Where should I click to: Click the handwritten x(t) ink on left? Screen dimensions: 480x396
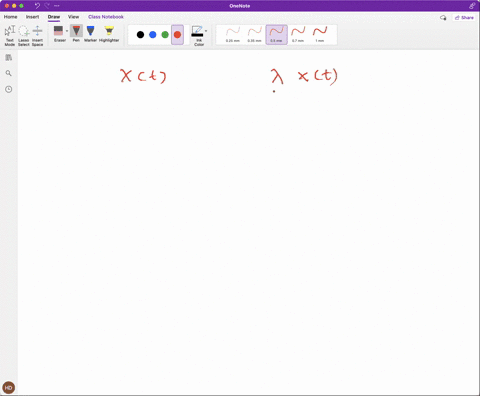click(x=143, y=76)
